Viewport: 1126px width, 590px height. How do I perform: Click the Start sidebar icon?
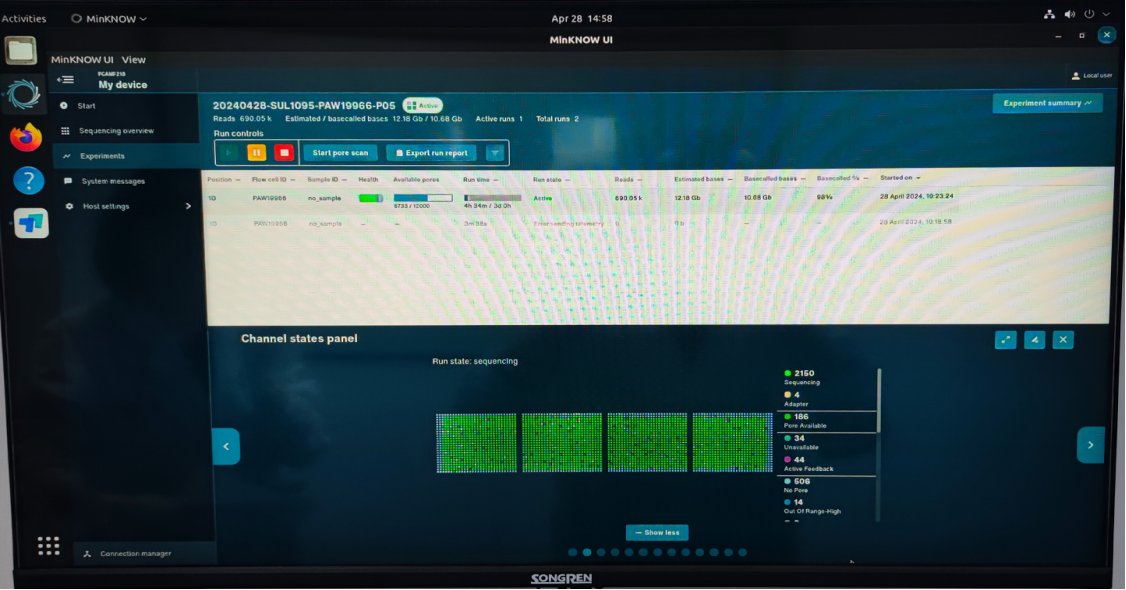click(x=64, y=106)
